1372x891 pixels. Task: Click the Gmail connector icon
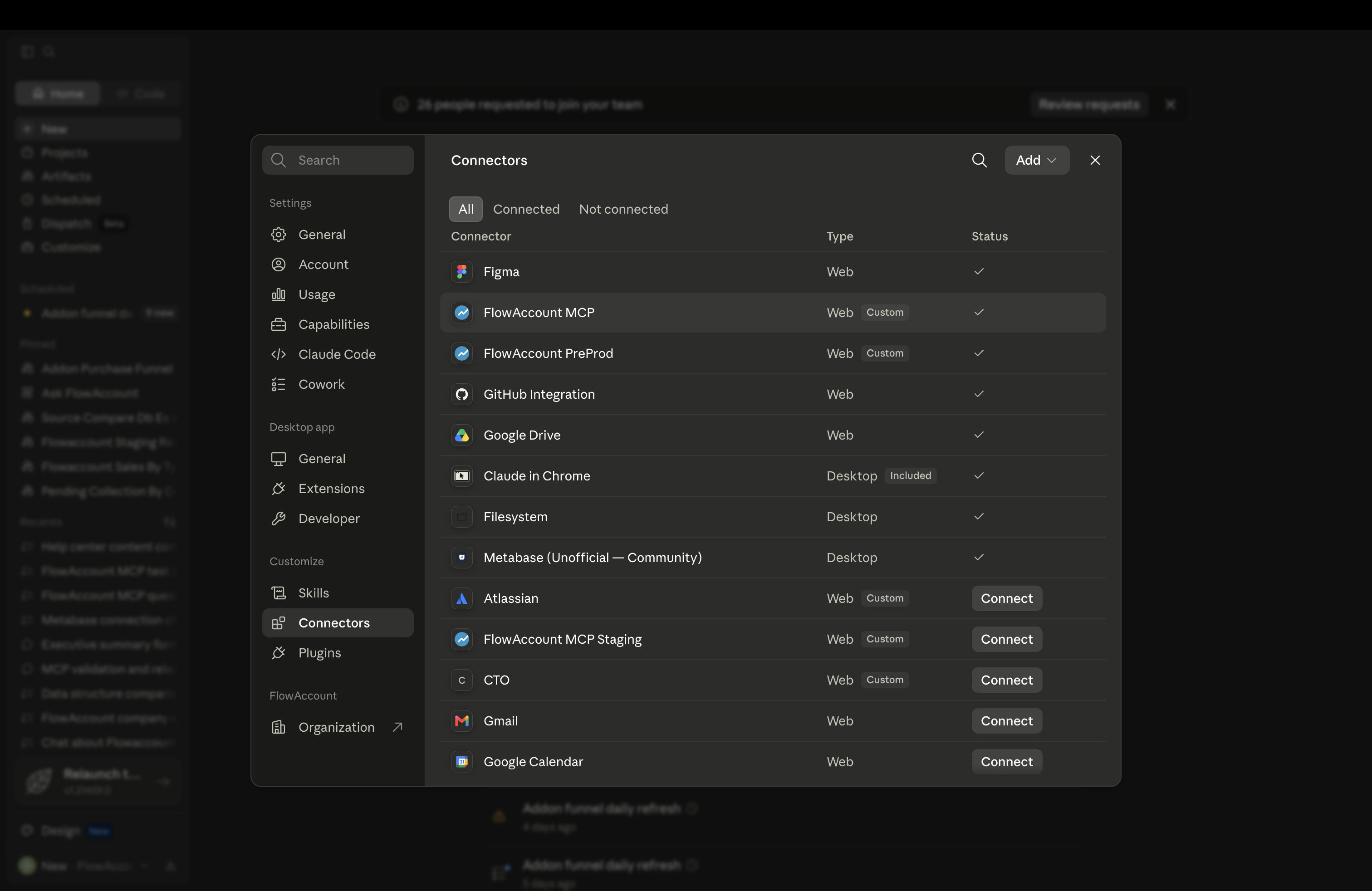(462, 721)
